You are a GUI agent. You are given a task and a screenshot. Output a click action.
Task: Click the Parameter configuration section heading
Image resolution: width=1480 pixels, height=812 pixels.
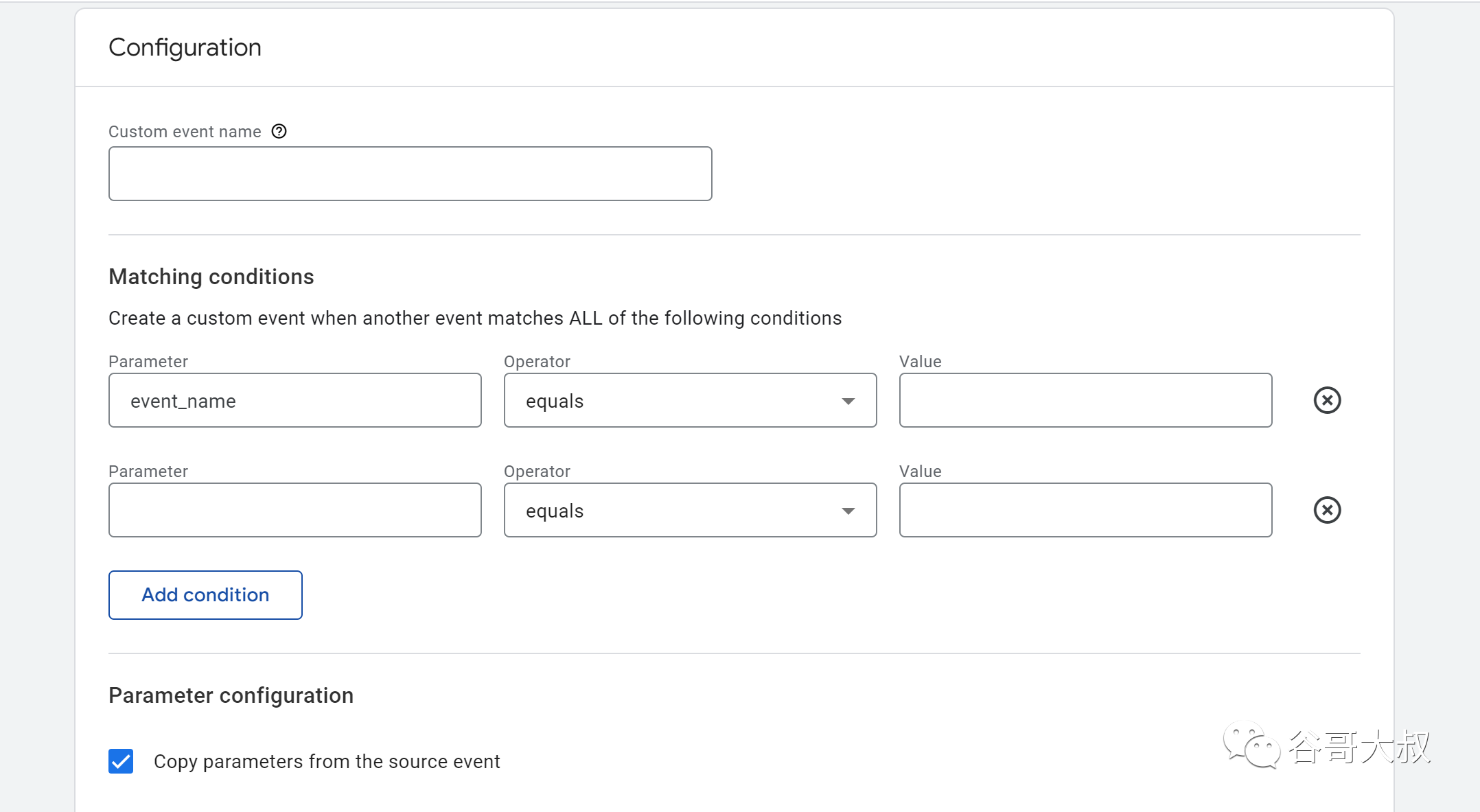coord(231,695)
